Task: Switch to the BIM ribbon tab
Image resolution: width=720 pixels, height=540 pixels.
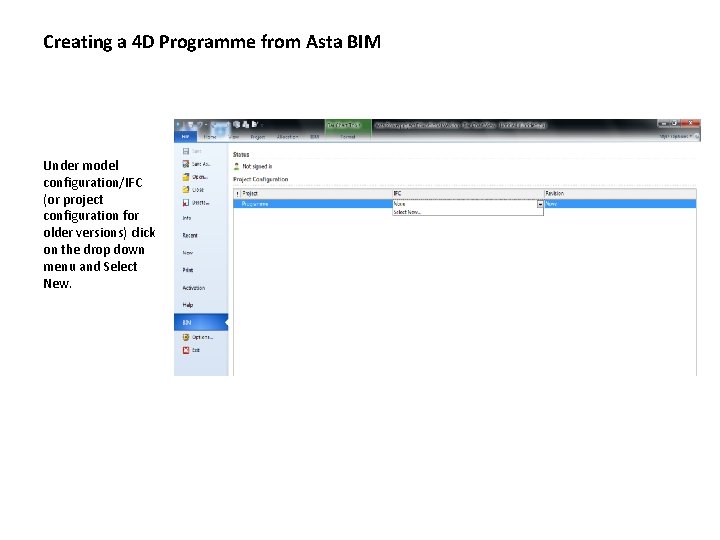Action: click(315, 137)
